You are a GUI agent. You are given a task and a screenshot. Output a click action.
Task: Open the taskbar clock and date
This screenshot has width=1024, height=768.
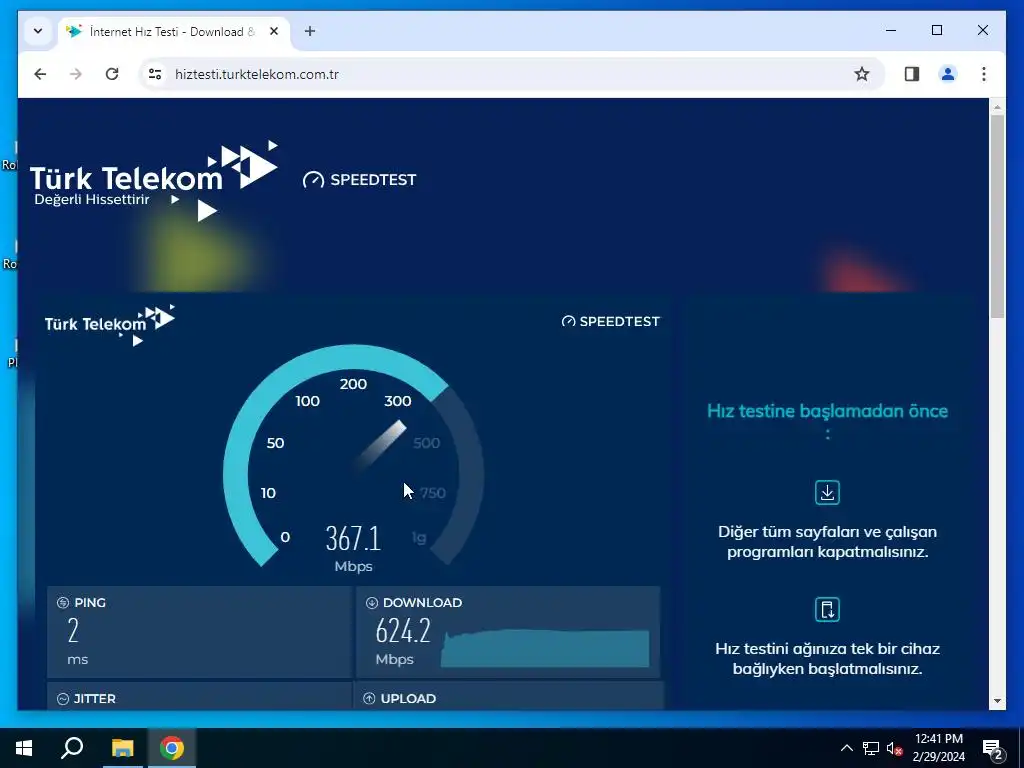[938, 748]
